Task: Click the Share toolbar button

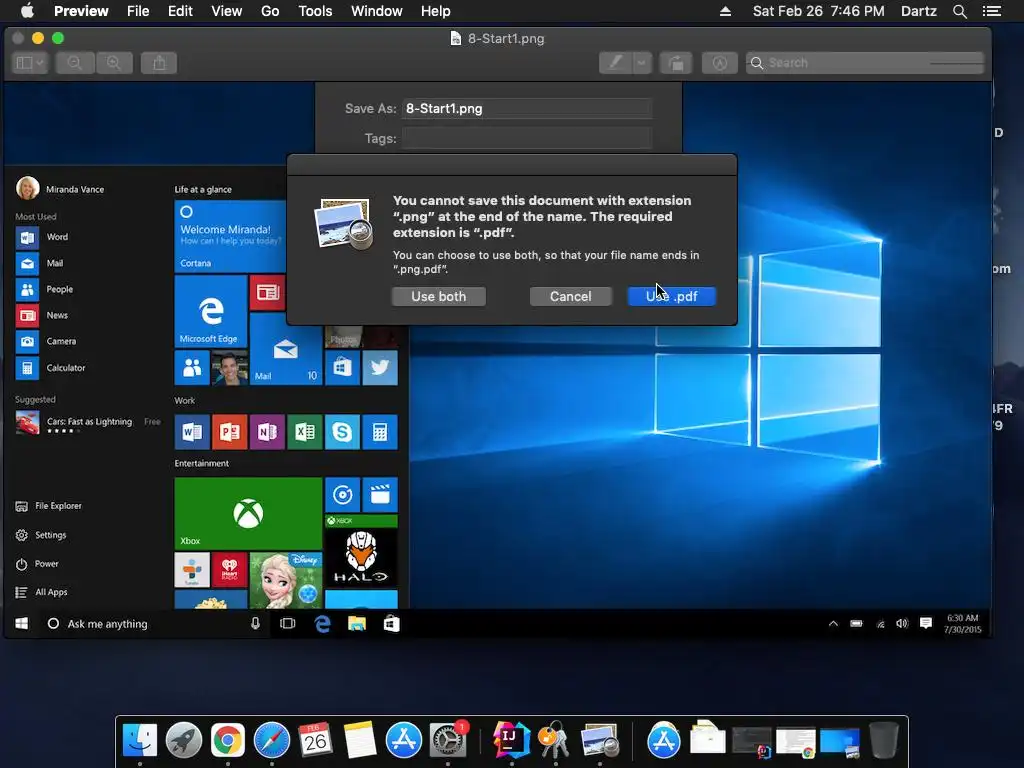Action: click(x=159, y=63)
